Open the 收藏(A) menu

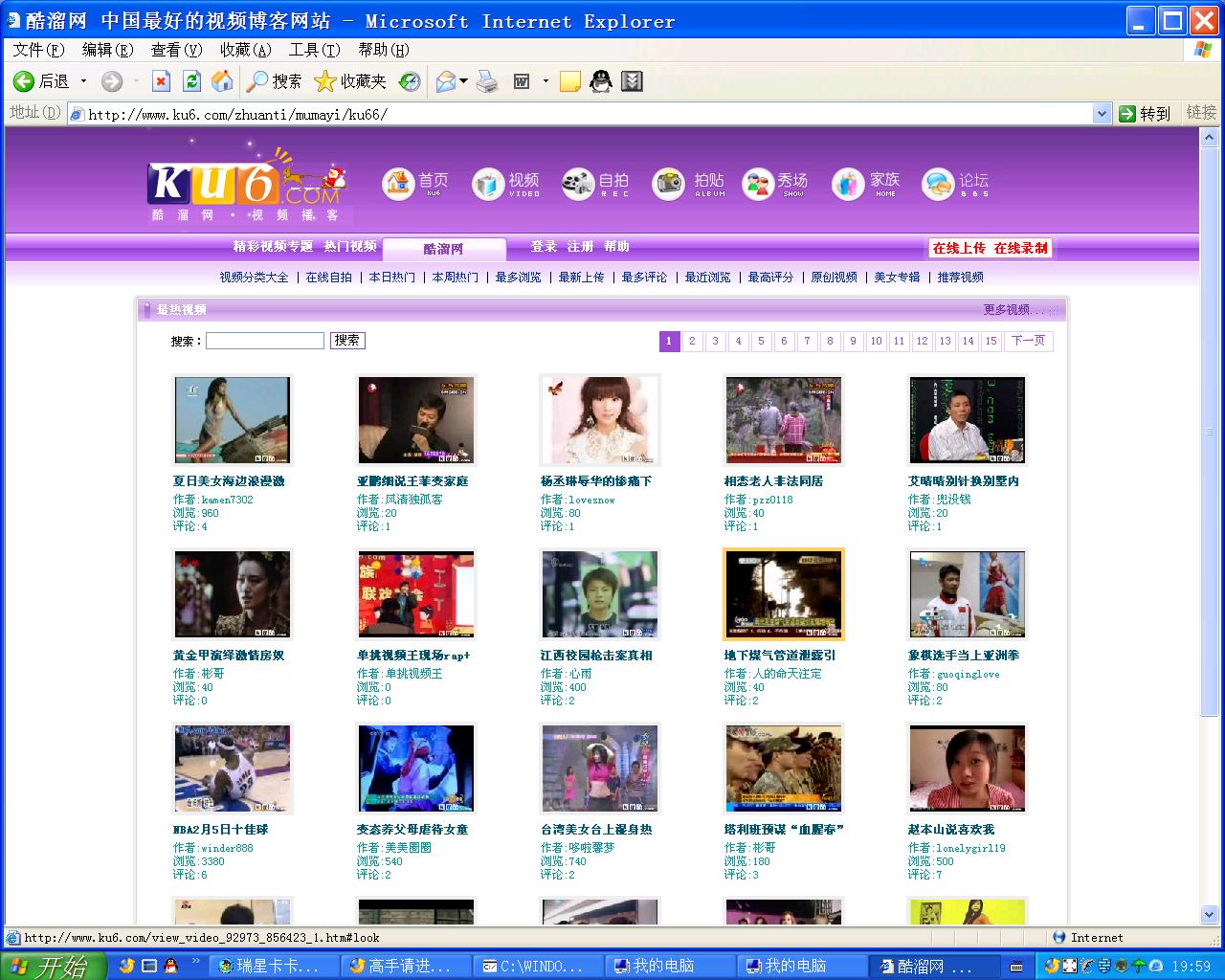pyautogui.click(x=245, y=50)
